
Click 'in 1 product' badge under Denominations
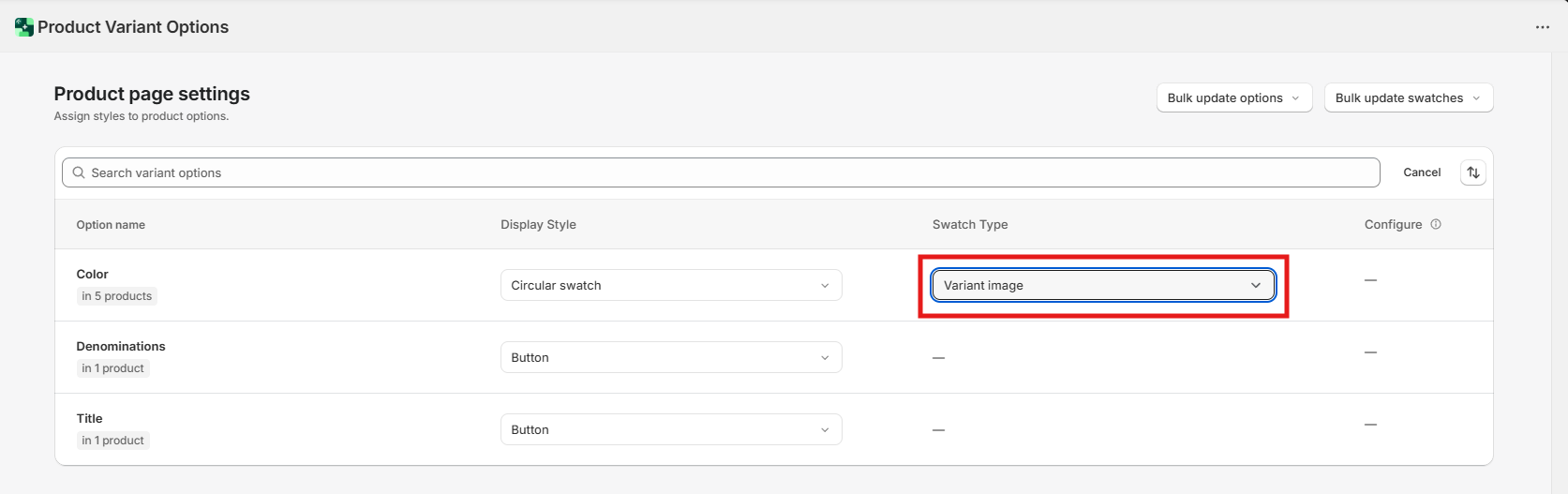click(112, 368)
